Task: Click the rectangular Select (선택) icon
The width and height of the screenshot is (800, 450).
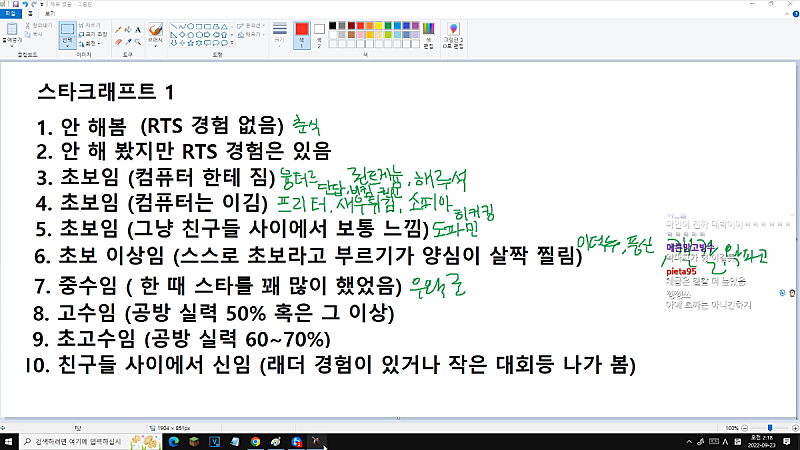Action: click(67, 29)
